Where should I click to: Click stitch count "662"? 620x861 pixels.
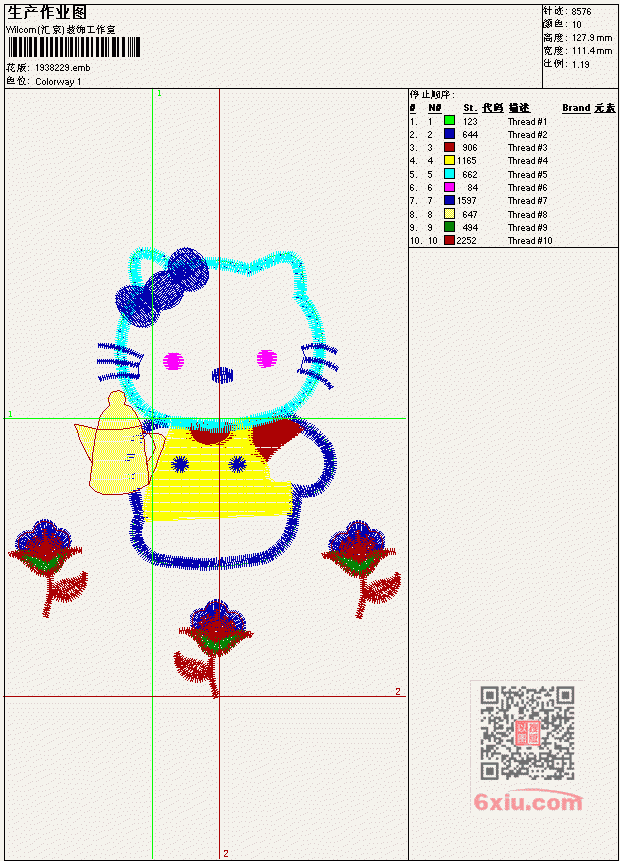(x=470, y=175)
